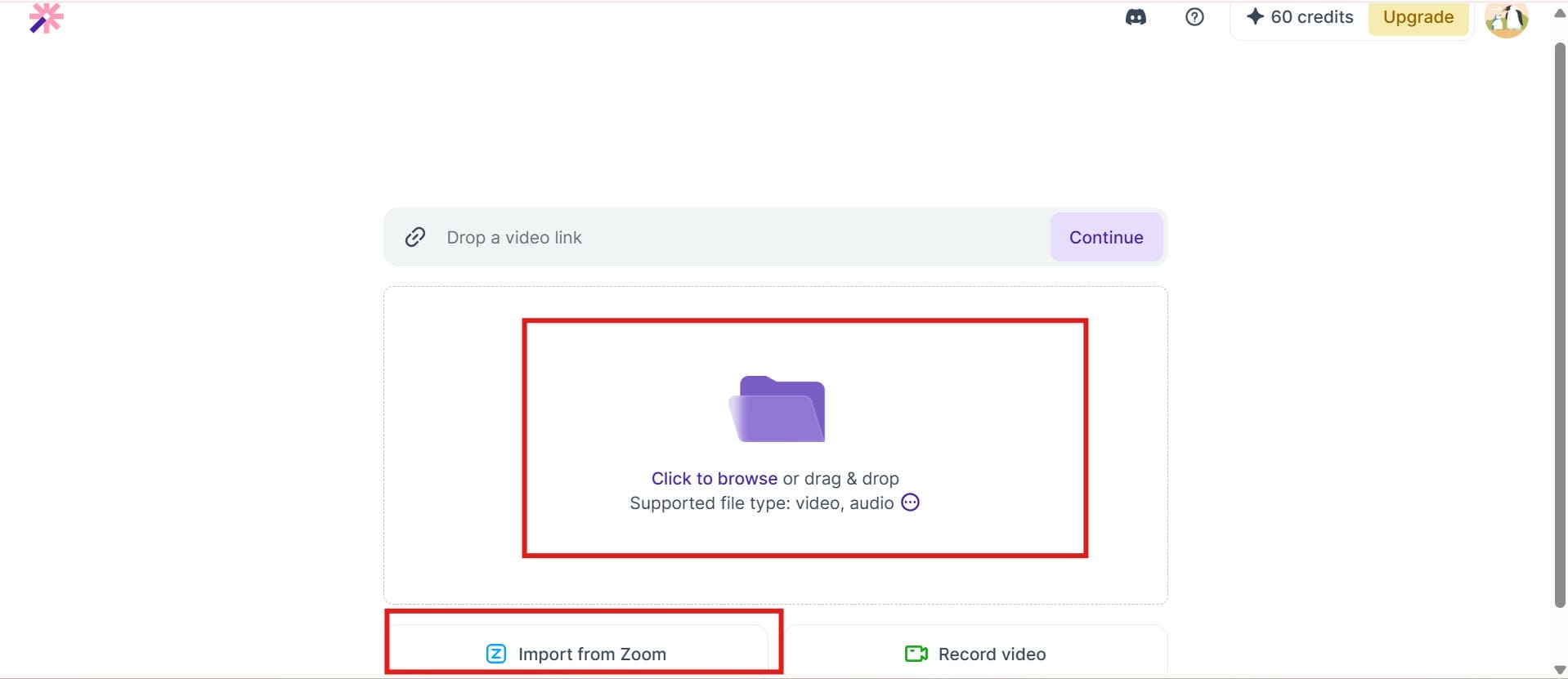Click the blue Zoom logo icon

pyautogui.click(x=496, y=654)
